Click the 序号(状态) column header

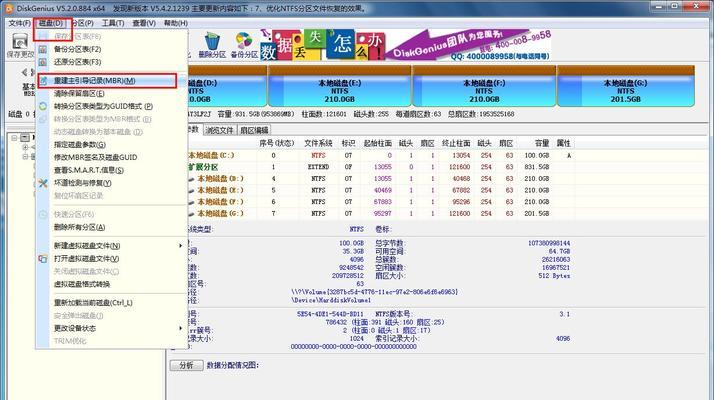tap(277, 143)
